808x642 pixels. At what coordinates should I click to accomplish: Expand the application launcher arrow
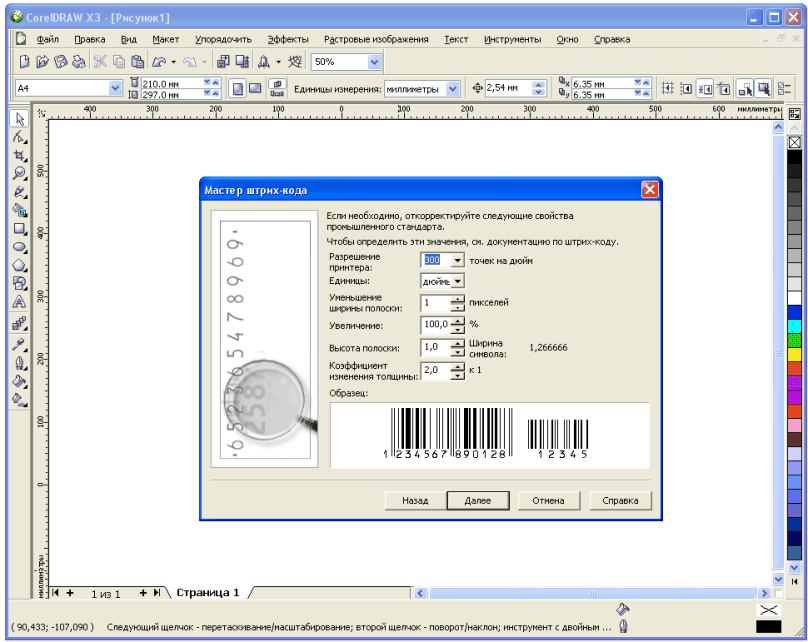click(279, 62)
